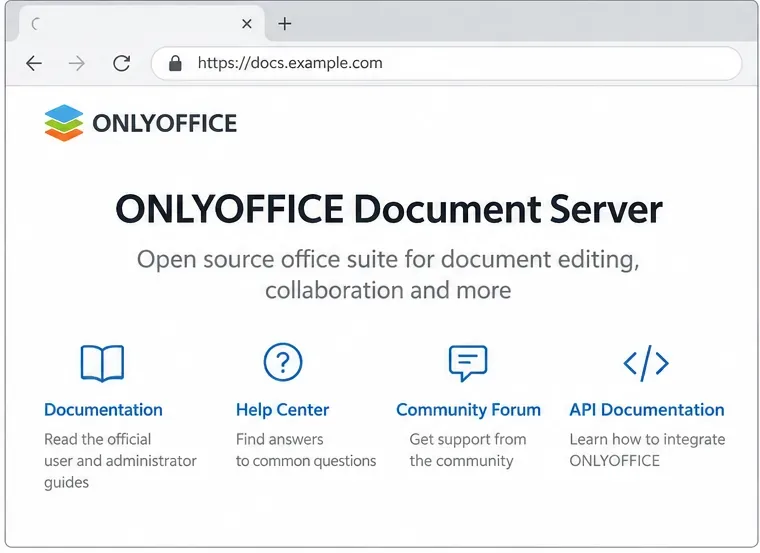Click "Learn how to integrate ONLYOFFICE" text
This screenshot has width=760, height=553.
pos(647,450)
